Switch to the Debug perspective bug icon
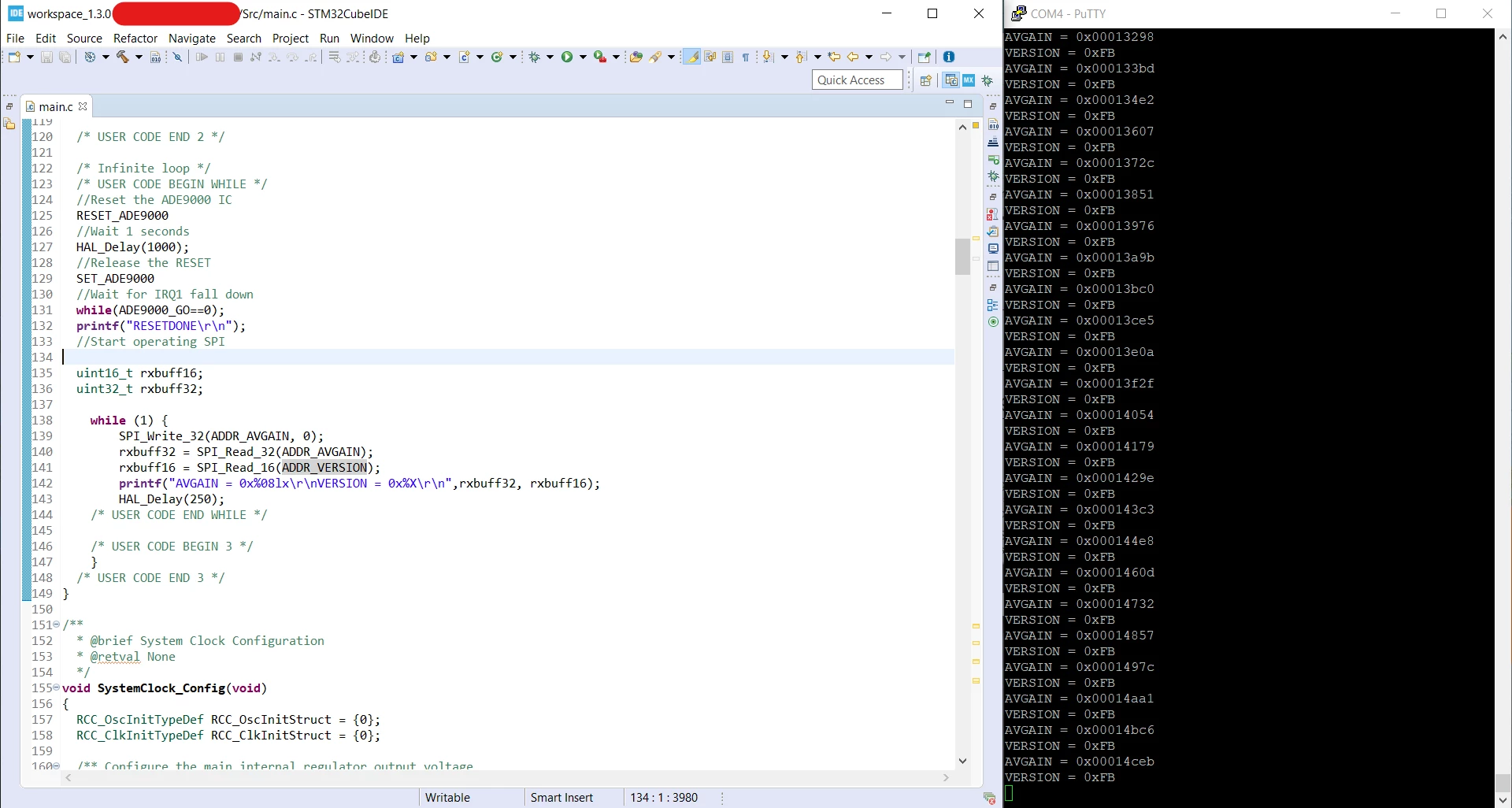 pyautogui.click(x=988, y=80)
